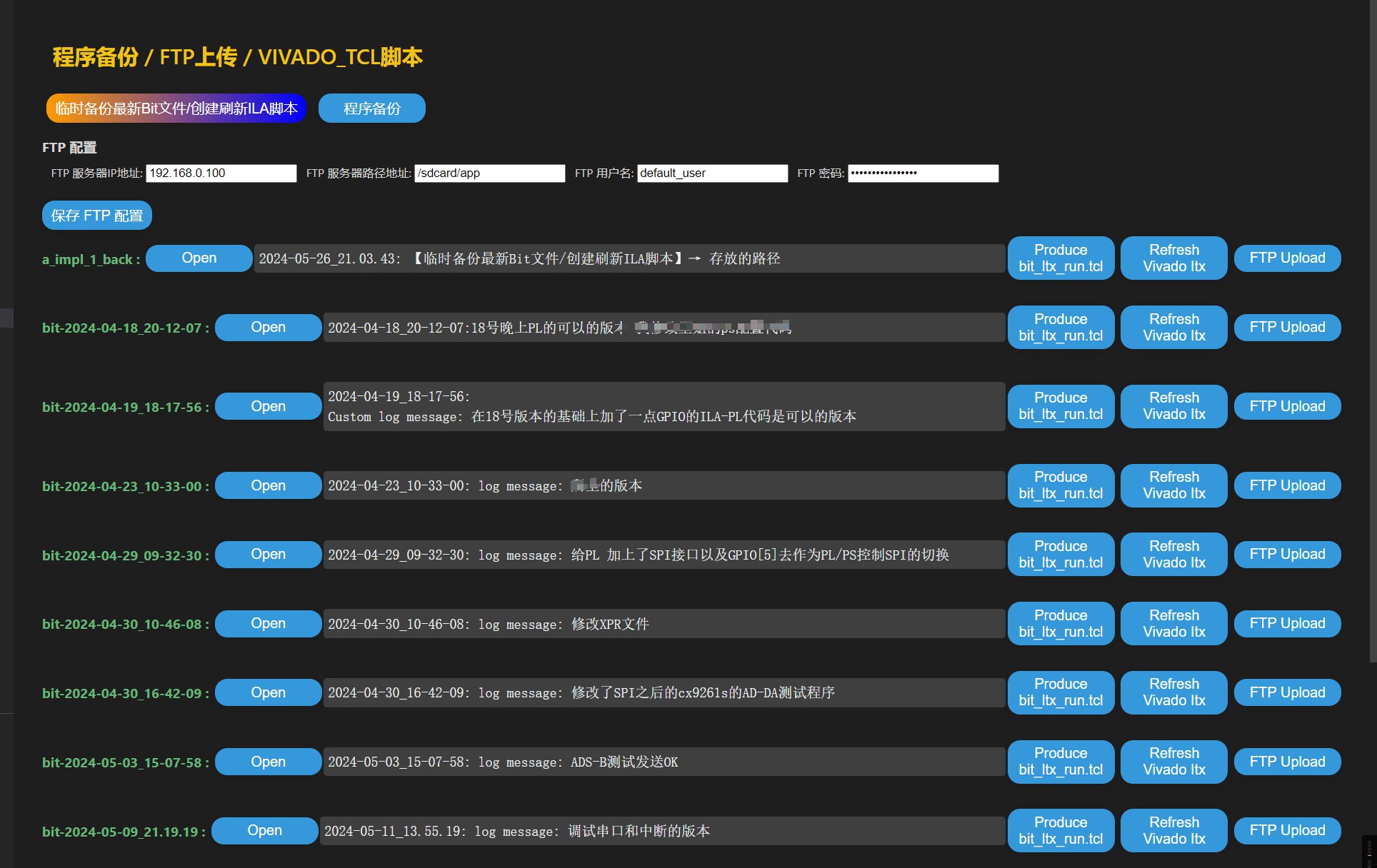Open the bit-2024-04-19_18-17-56 backup
Image resolution: width=1377 pixels, height=868 pixels.
(268, 405)
